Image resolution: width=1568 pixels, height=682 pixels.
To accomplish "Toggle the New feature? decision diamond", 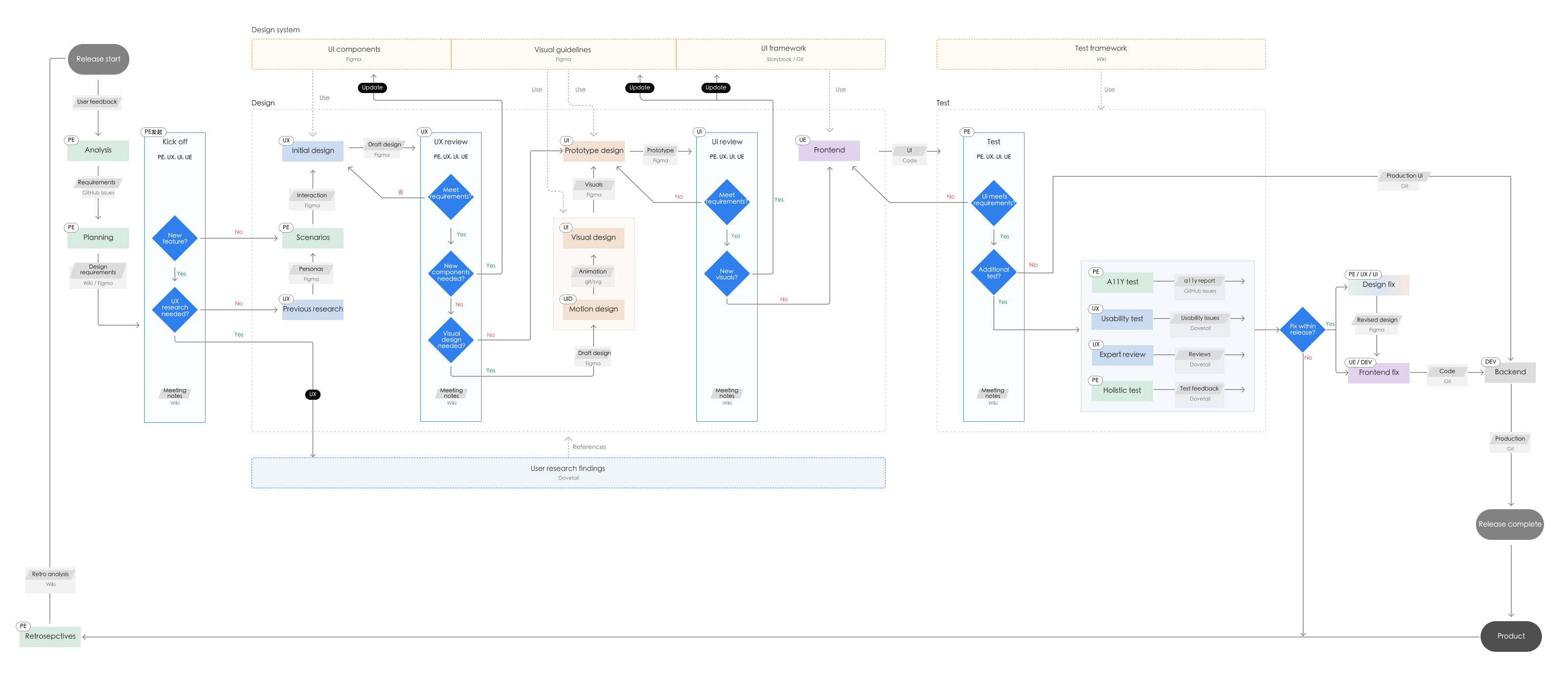I will coord(174,238).
